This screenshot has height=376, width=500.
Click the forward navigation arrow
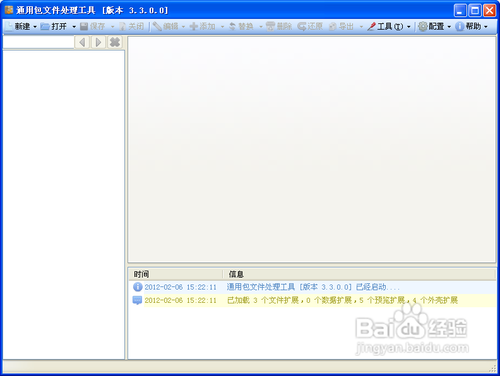click(x=98, y=42)
